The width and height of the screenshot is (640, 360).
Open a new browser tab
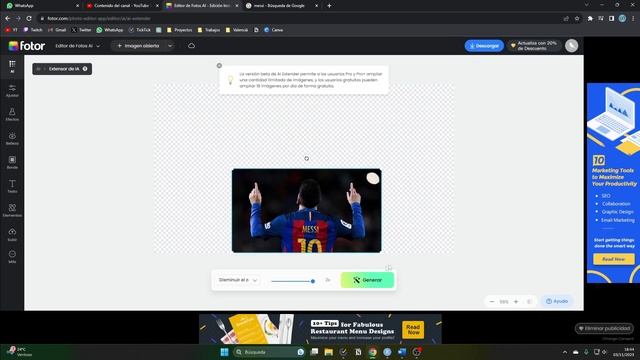(329, 6)
